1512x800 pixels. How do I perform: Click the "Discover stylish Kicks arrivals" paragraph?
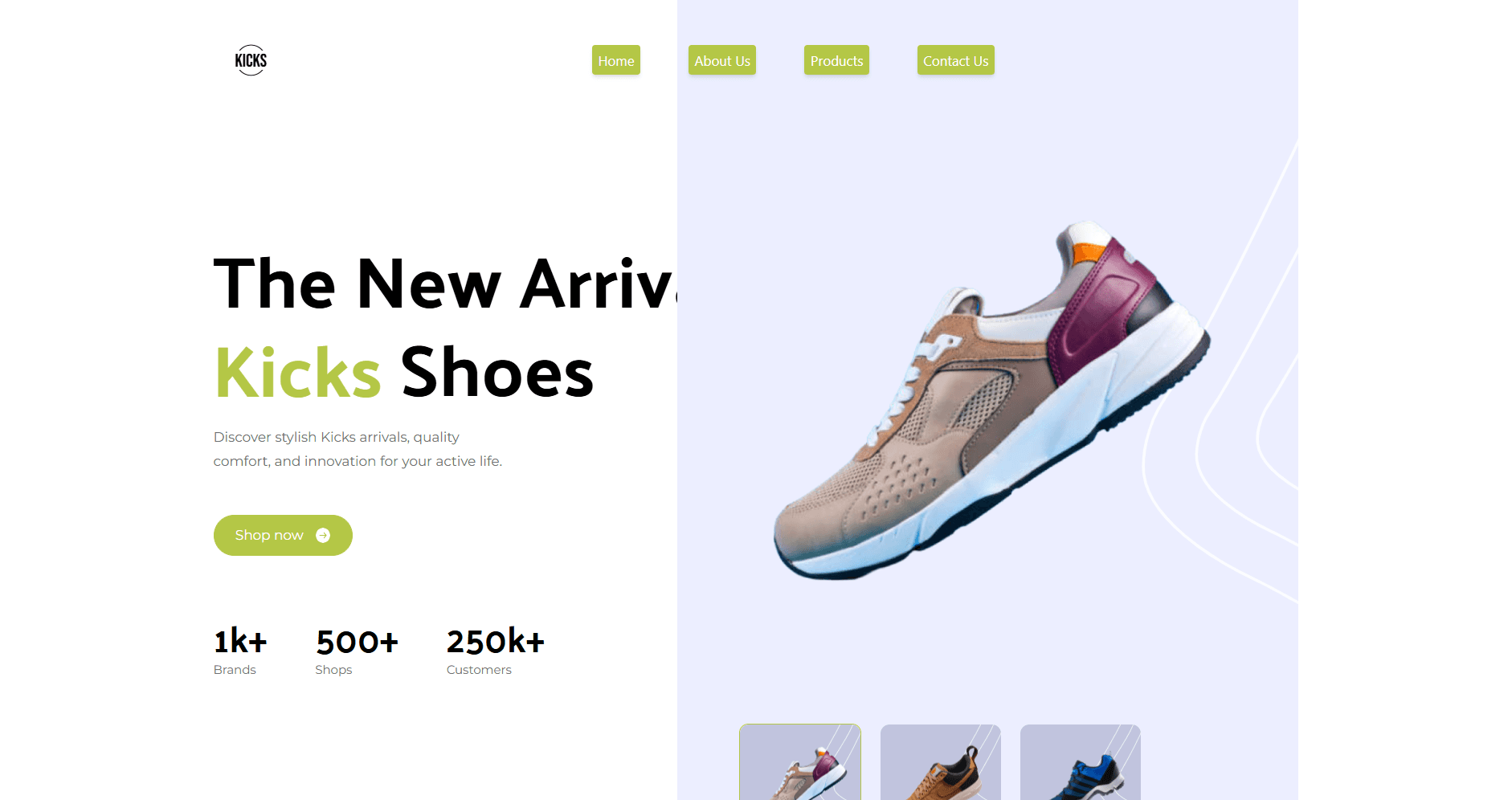358,449
